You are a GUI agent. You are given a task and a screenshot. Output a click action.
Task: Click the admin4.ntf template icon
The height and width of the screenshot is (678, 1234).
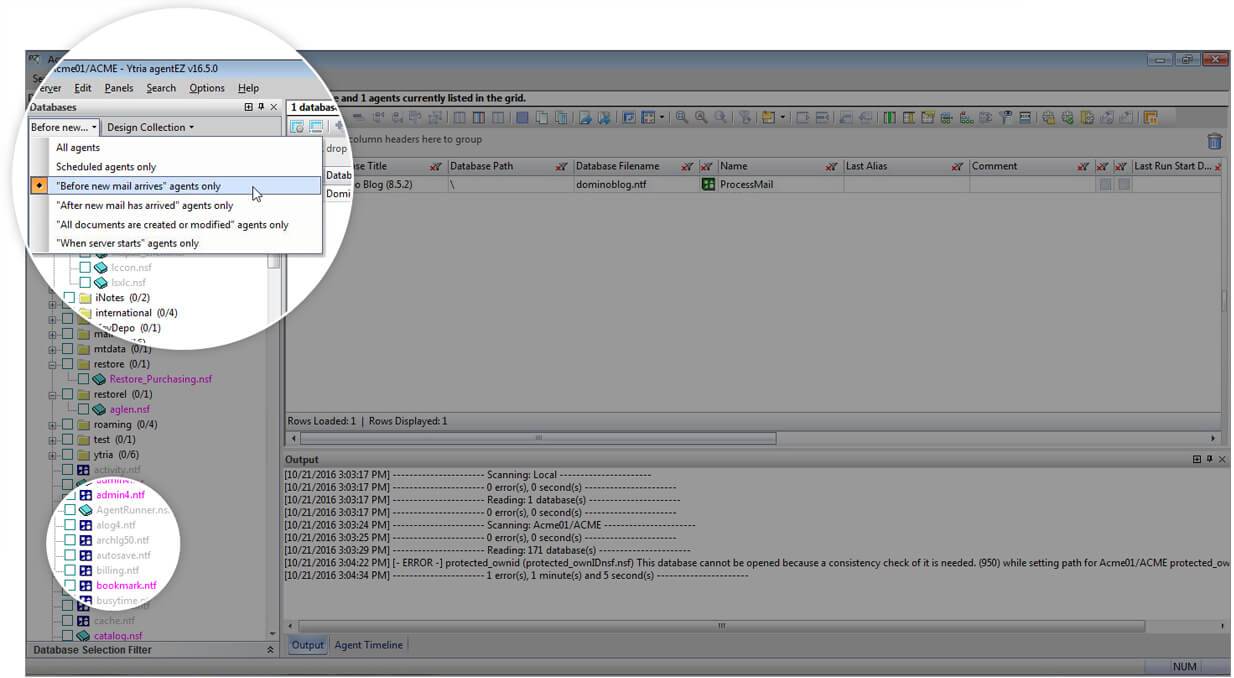pos(85,495)
